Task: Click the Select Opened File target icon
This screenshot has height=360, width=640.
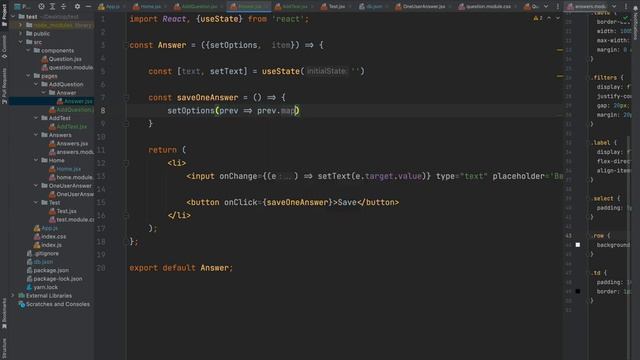Action: tap(41, 7)
